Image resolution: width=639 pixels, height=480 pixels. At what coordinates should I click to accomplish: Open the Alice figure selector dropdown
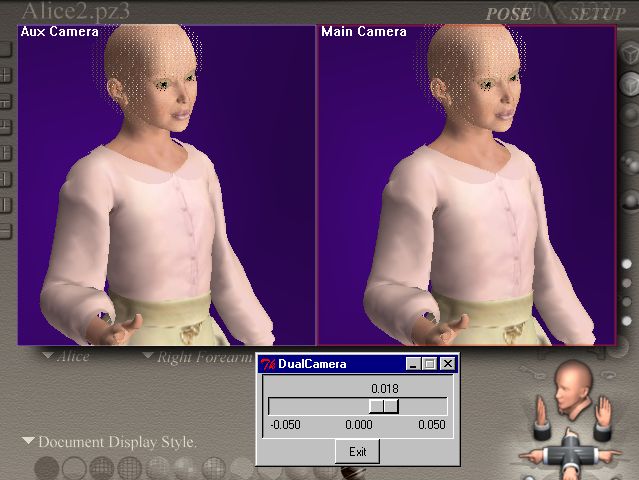tap(66, 357)
